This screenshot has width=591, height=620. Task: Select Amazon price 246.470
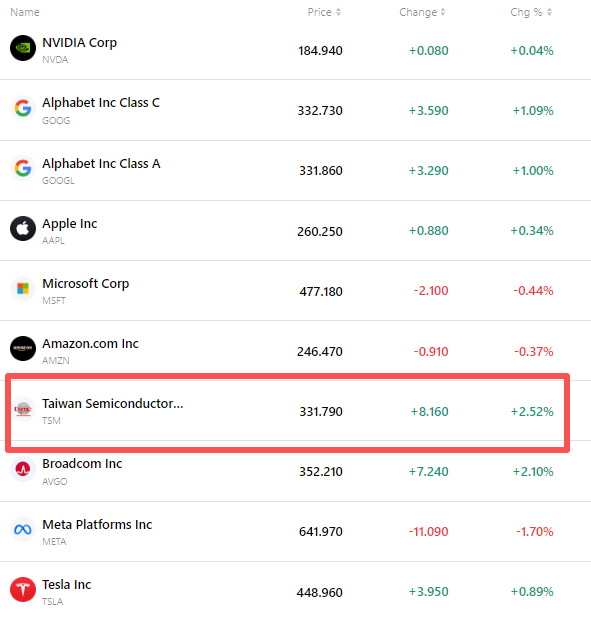point(320,352)
